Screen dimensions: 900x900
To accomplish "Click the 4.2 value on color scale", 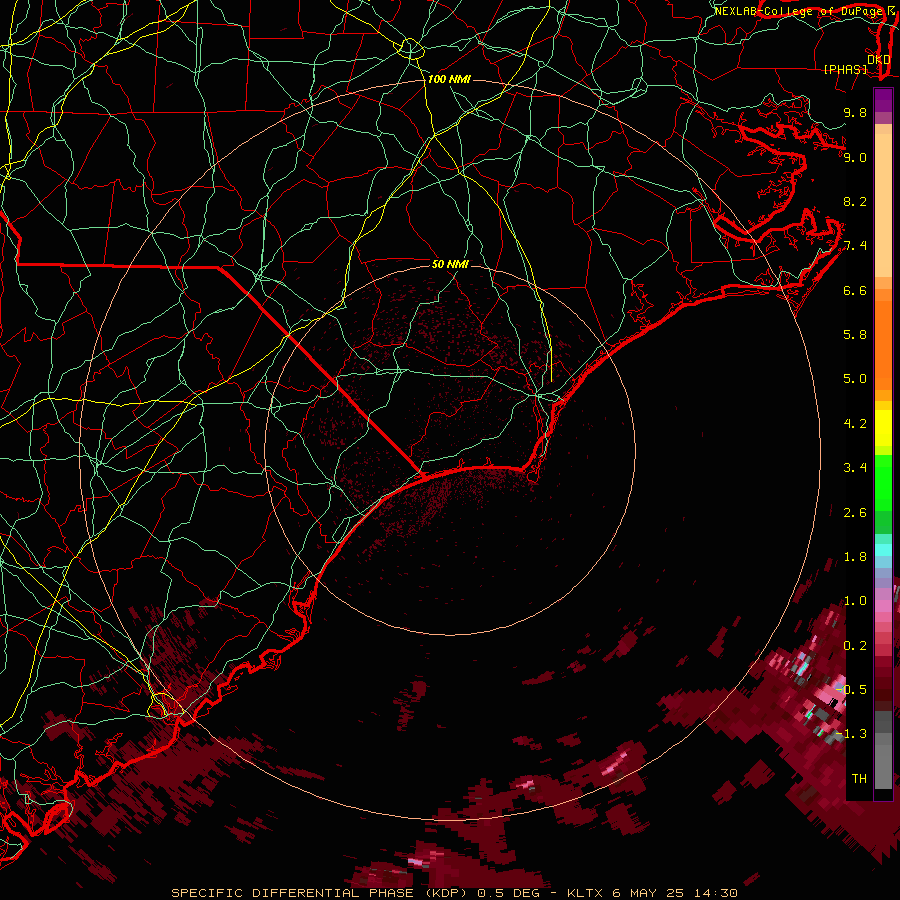I will 855,424.
